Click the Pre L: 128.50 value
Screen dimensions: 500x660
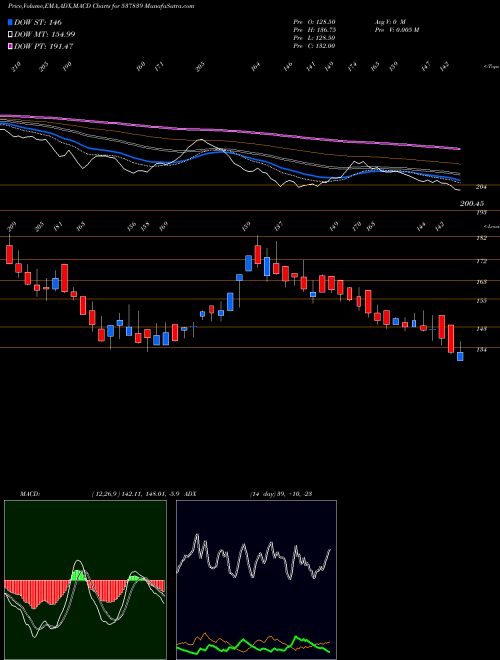(314, 38)
